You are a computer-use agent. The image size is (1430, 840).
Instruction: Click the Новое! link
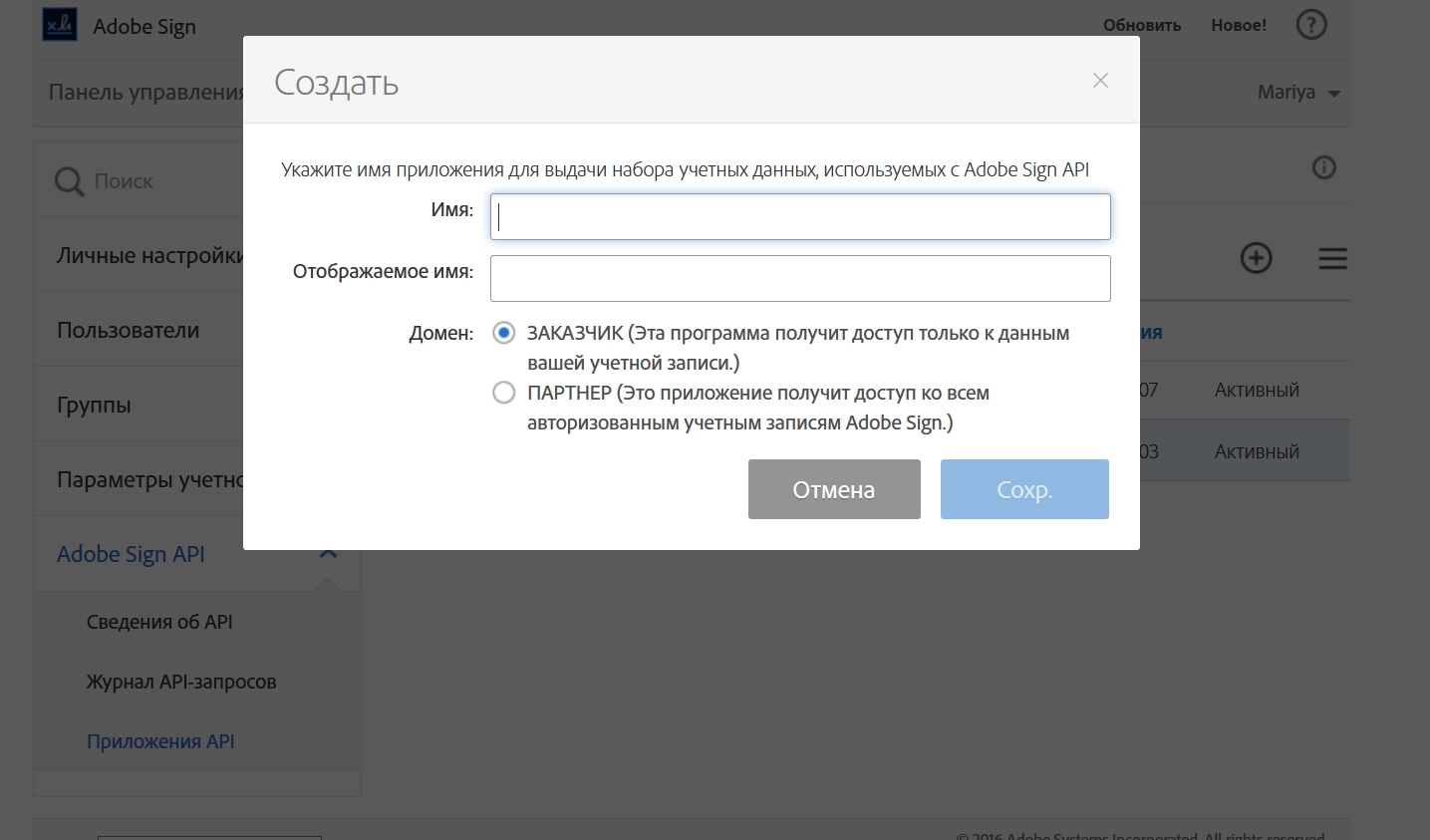pyautogui.click(x=1239, y=25)
